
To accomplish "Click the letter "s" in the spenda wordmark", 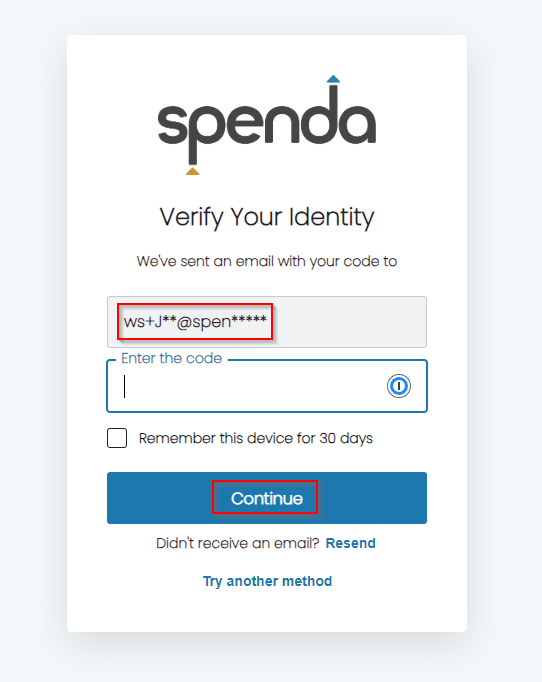I will click(172, 125).
